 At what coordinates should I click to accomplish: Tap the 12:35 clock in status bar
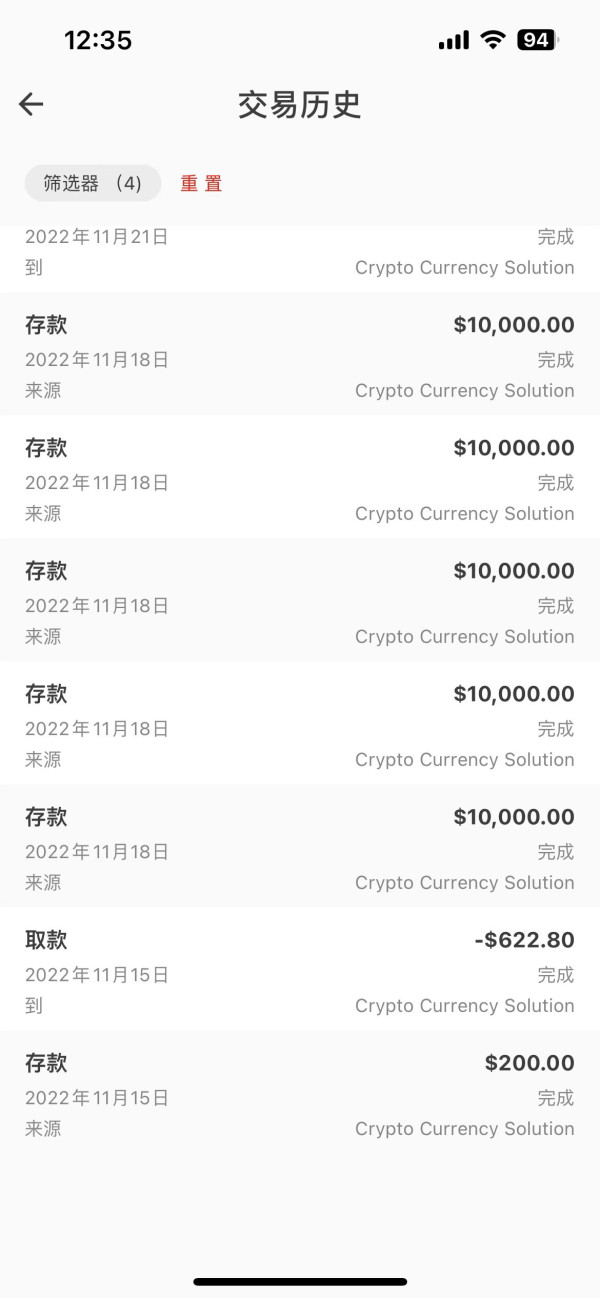pos(98,40)
